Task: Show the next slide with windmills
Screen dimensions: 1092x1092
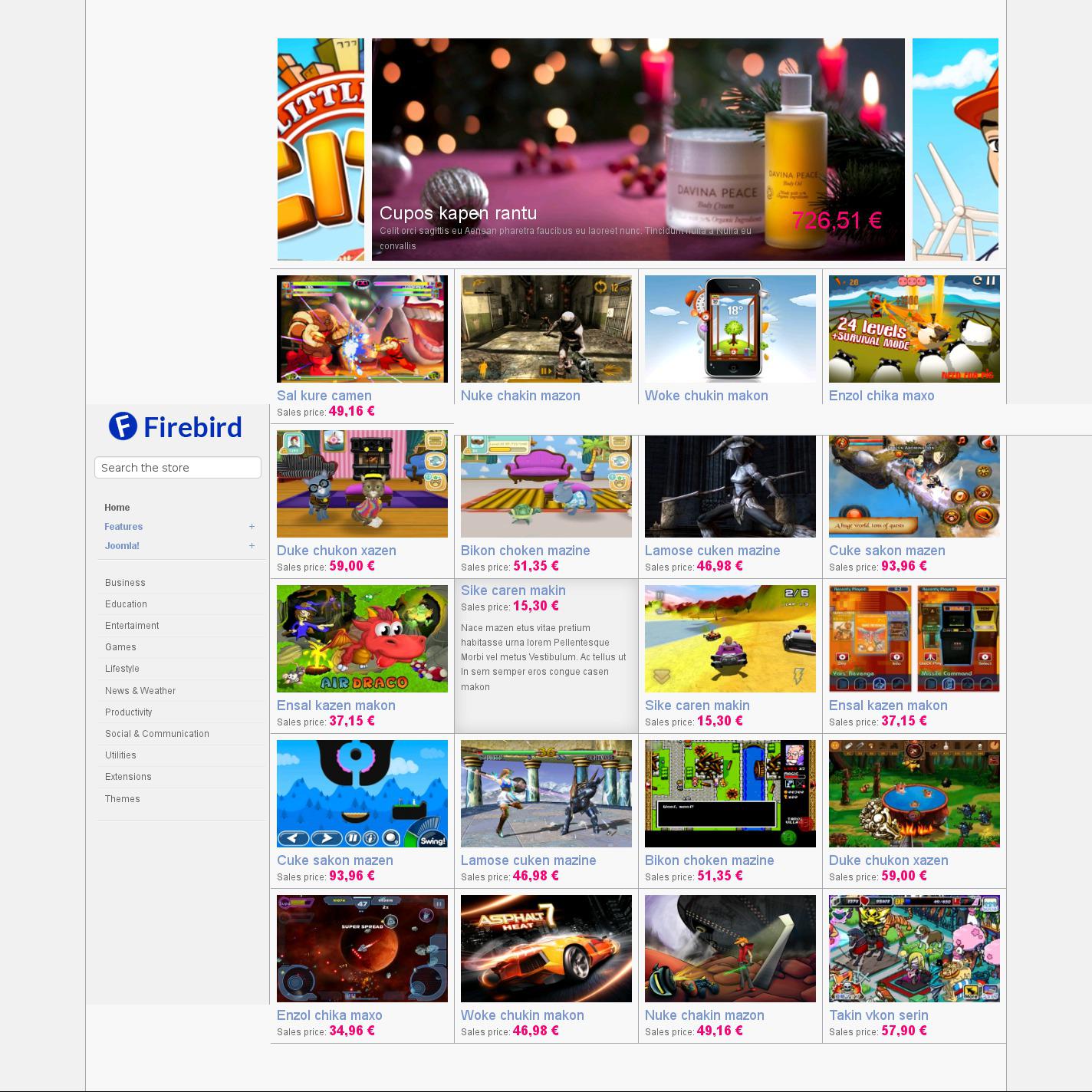Action: pyautogui.click(x=955, y=150)
